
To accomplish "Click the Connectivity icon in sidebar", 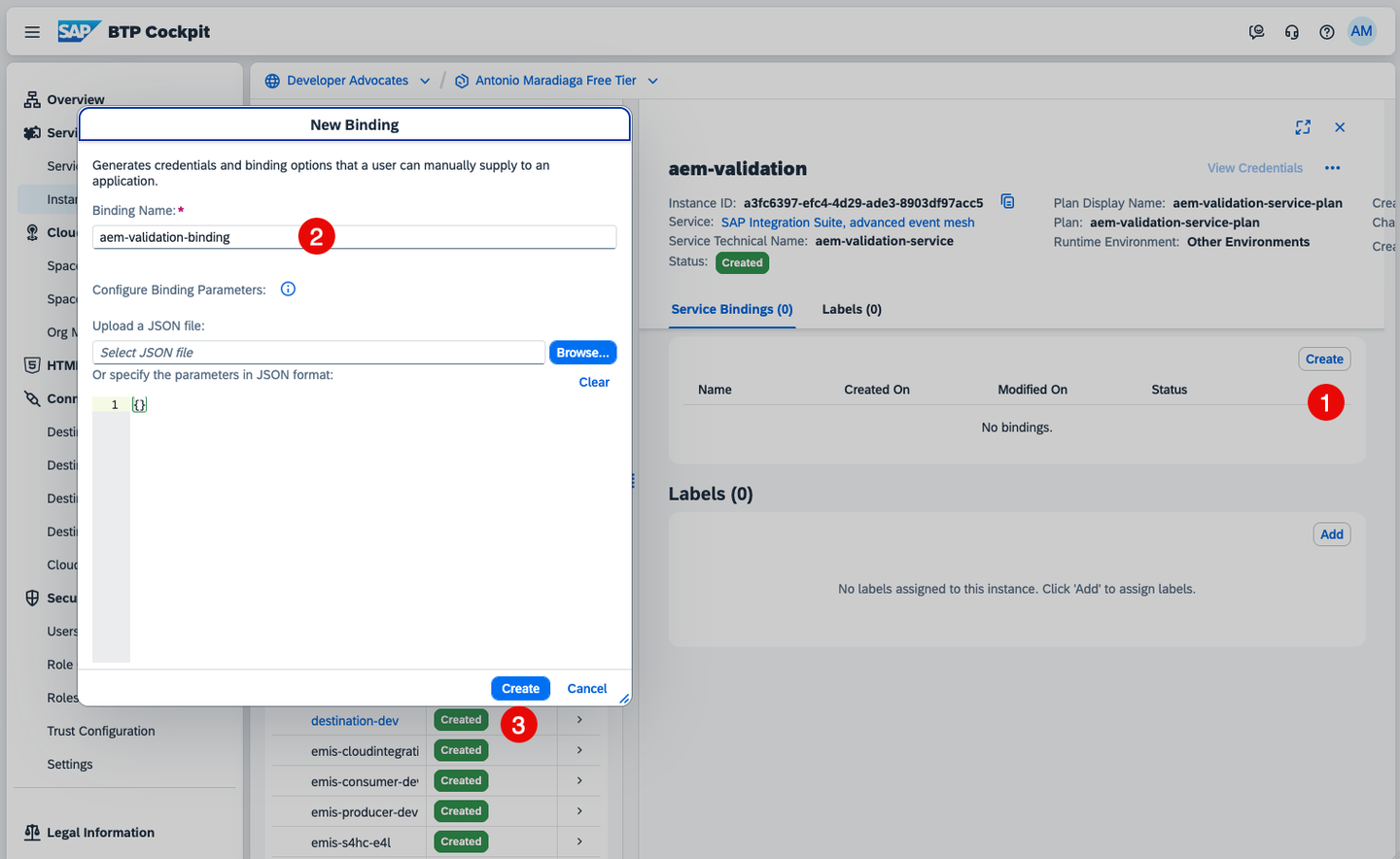I will pyautogui.click(x=32, y=398).
